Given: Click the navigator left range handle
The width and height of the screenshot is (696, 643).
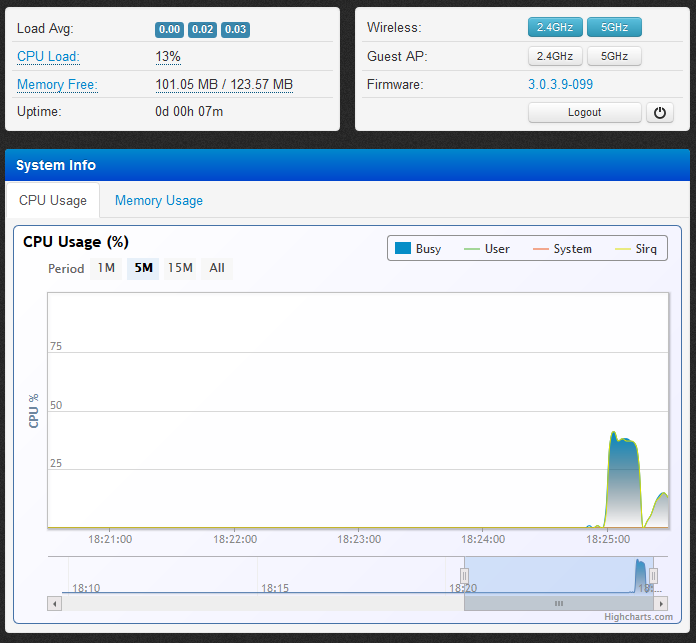Looking at the screenshot, I should pyautogui.click(x=464, y=575).
